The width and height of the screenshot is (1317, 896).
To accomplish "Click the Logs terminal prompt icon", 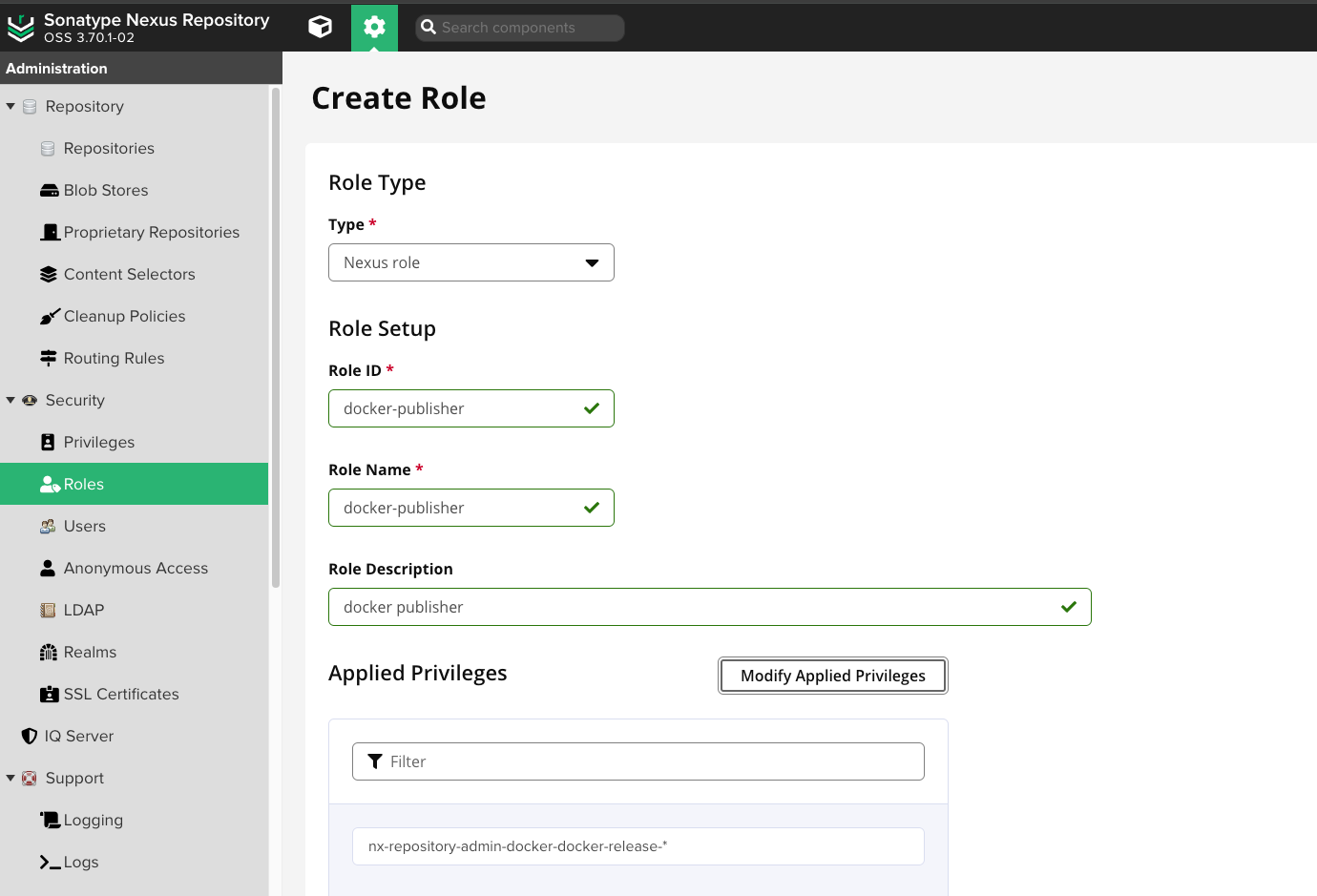I will click(x=50, y=863).
